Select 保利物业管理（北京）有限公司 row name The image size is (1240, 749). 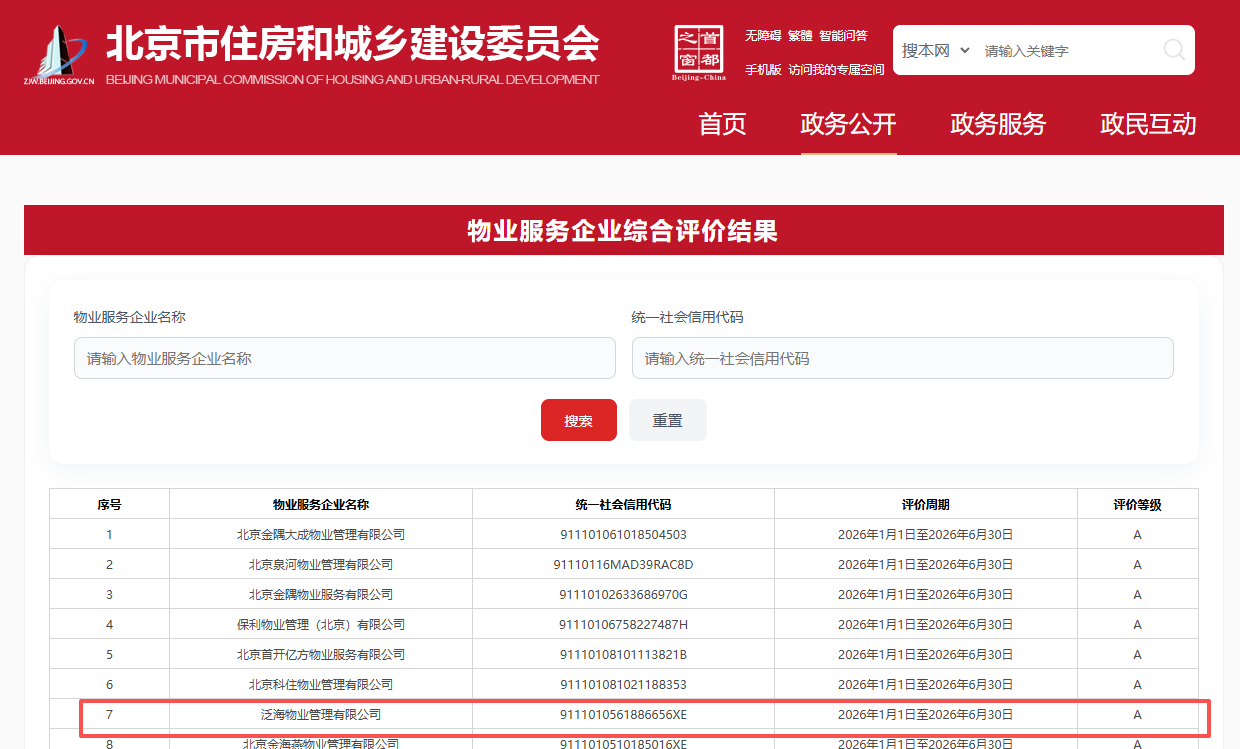[321, 624]
